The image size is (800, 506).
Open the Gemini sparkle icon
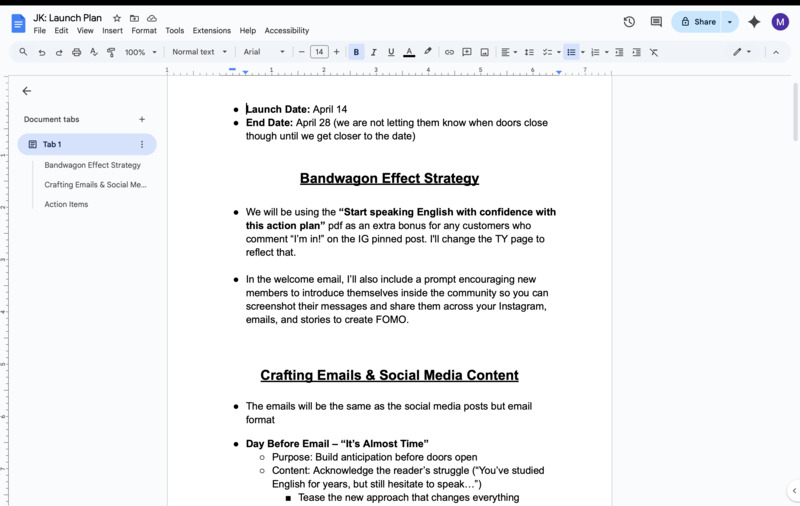tap(754, 21)
